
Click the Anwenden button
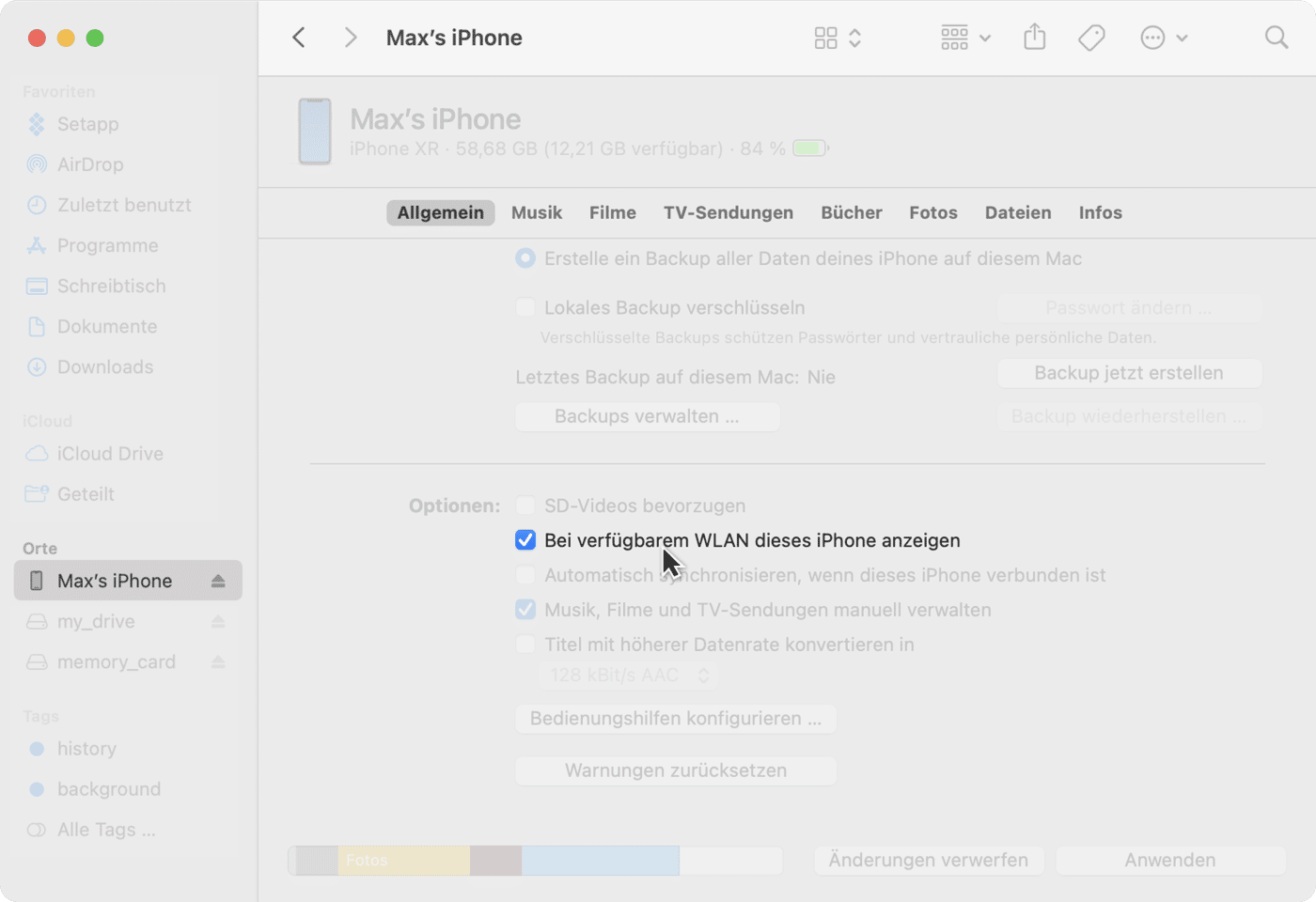tap(1170, 861)
